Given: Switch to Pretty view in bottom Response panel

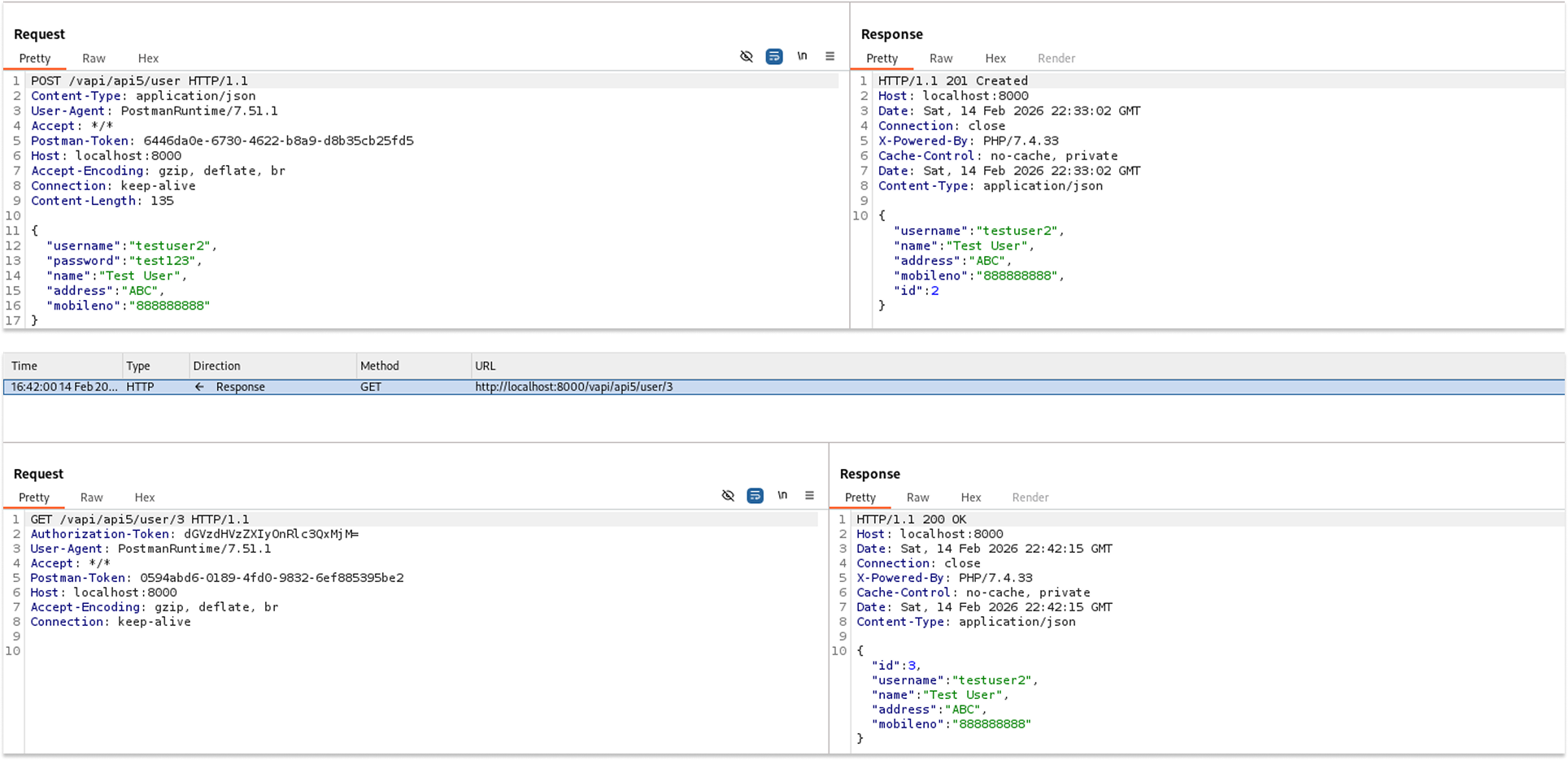Looking at the screenshot, I should [x=860, y=497].
